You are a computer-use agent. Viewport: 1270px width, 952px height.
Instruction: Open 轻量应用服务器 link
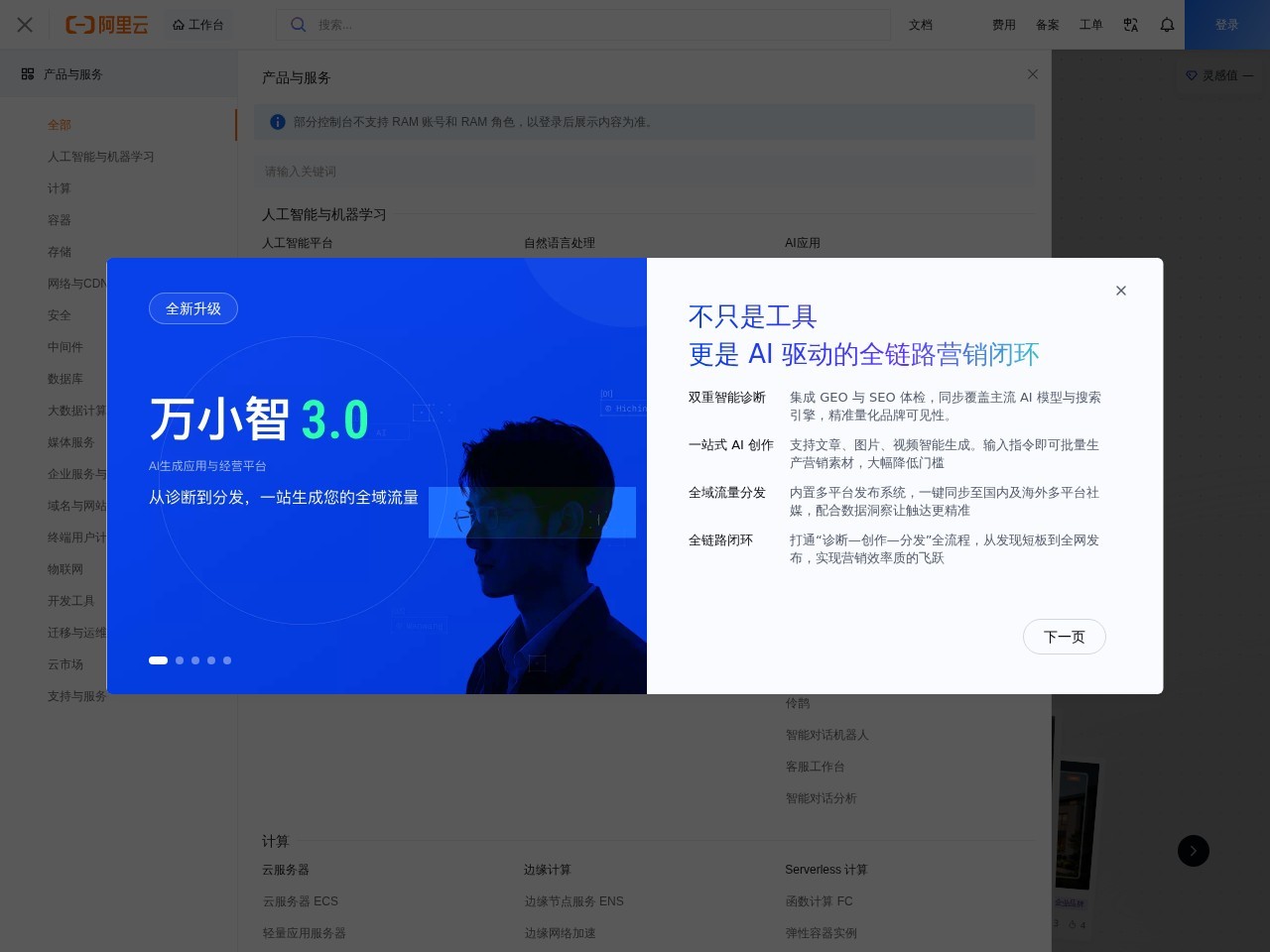305,933
